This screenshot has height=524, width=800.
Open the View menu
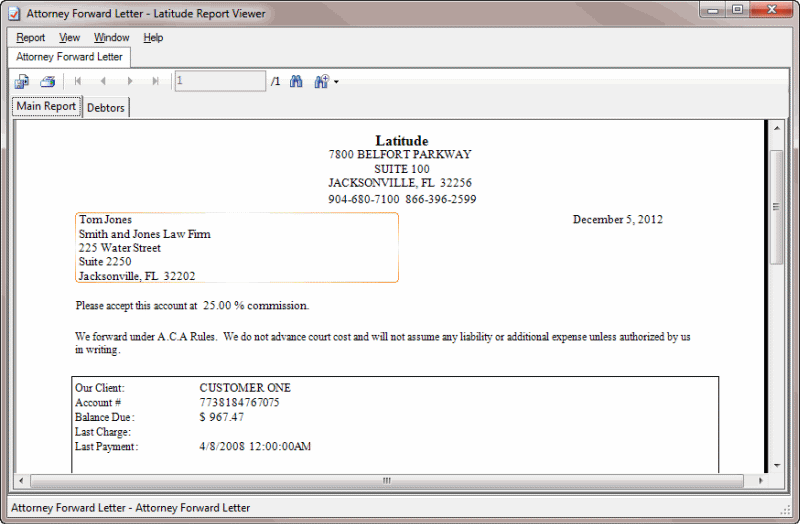[x=69, y=37]
